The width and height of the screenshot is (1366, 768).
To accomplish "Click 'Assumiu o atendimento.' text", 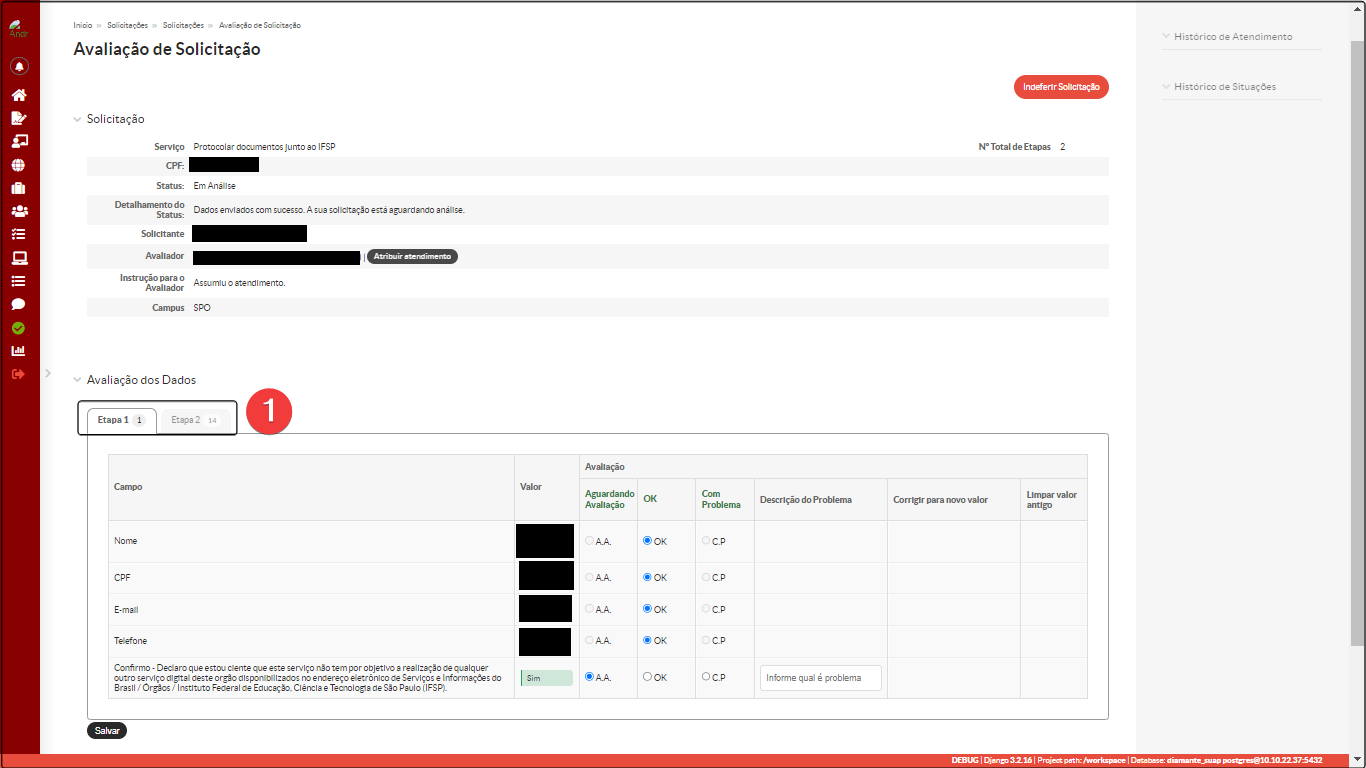I will click(x=239, y=283).
